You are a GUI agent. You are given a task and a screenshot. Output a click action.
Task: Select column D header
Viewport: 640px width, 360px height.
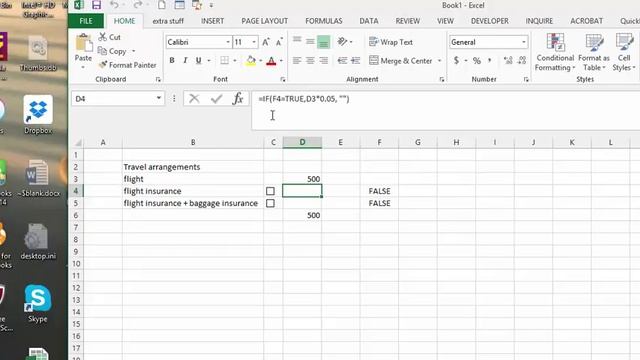(x=302, y=142)
